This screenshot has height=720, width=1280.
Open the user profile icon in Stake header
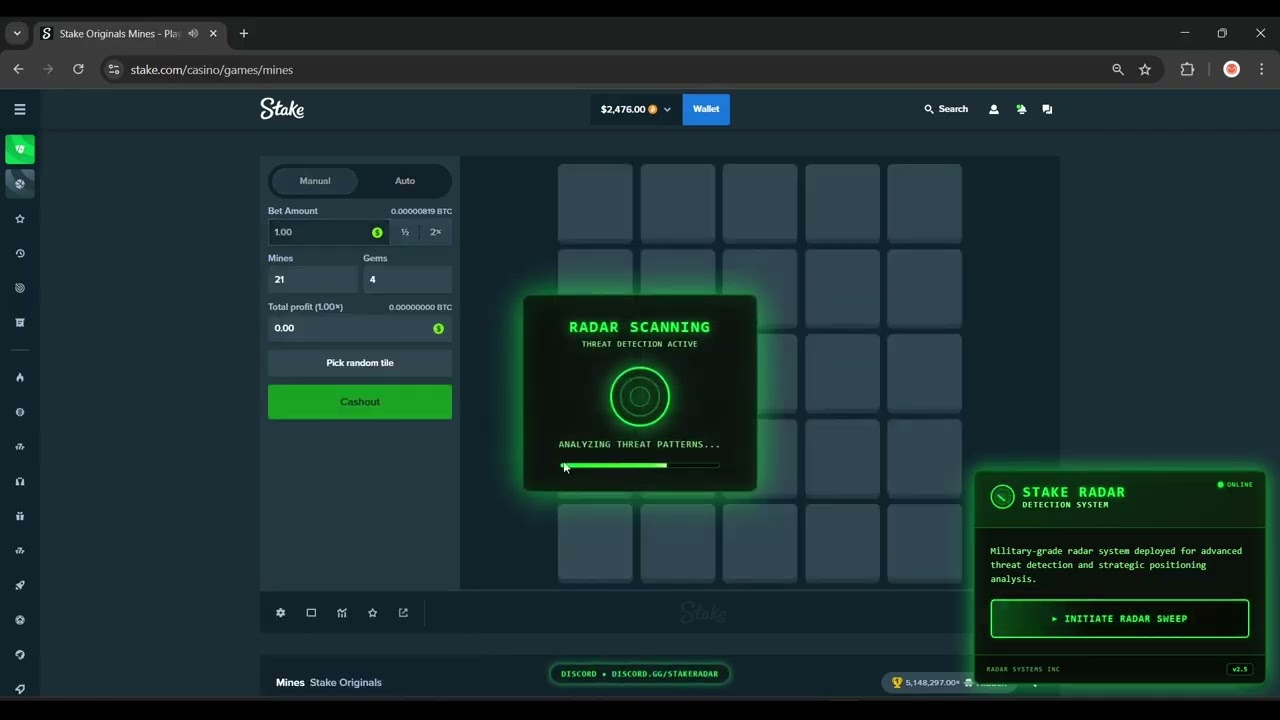coord(993,109)
